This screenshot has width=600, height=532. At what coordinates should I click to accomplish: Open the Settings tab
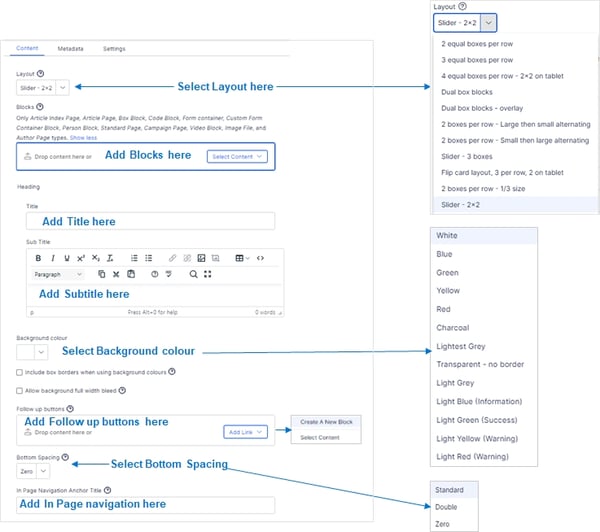click(x=114, y=48)
